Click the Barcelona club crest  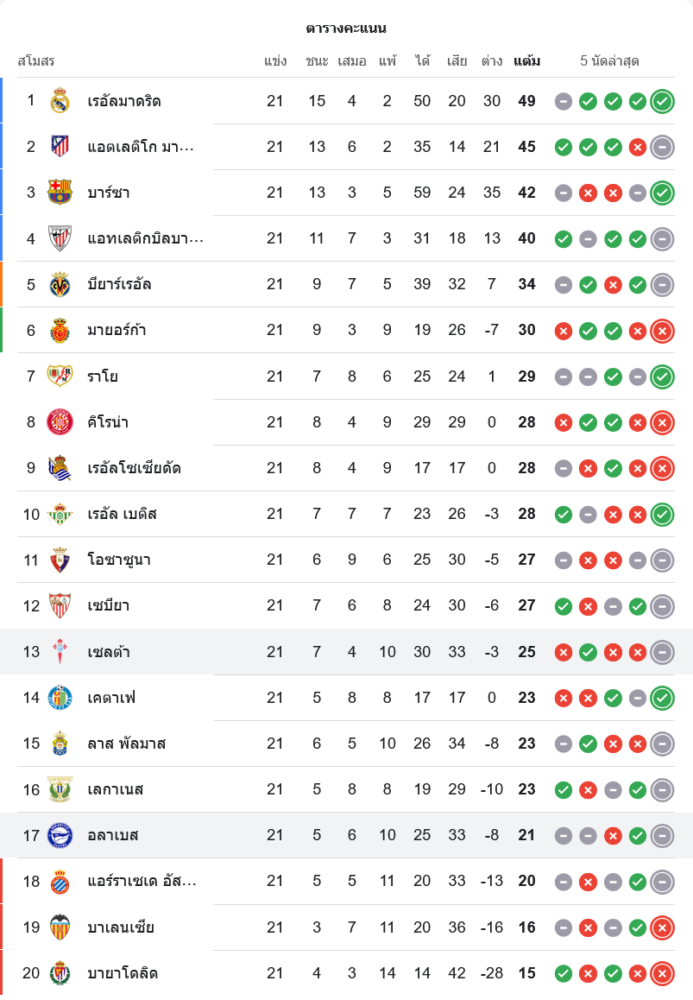60,192
